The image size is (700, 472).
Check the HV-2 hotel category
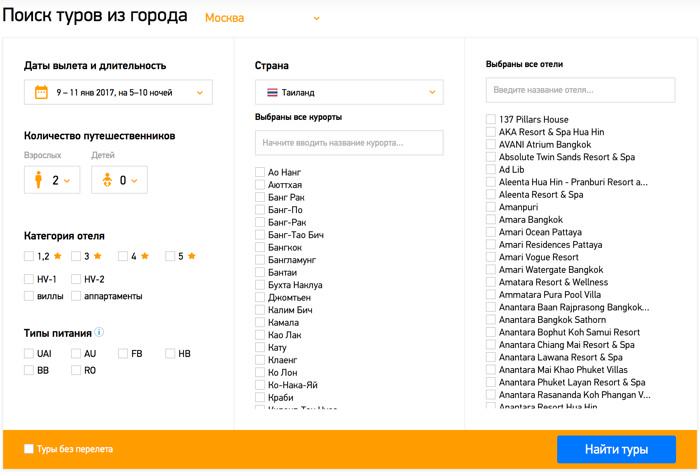point(76,279)
